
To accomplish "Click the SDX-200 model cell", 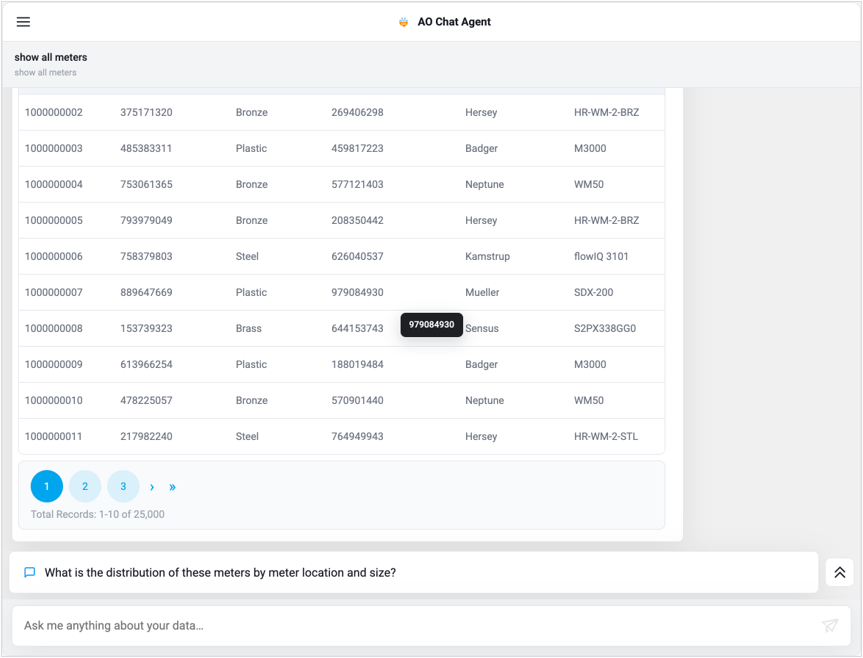I will pyautogui.click(x=593, y=292).
